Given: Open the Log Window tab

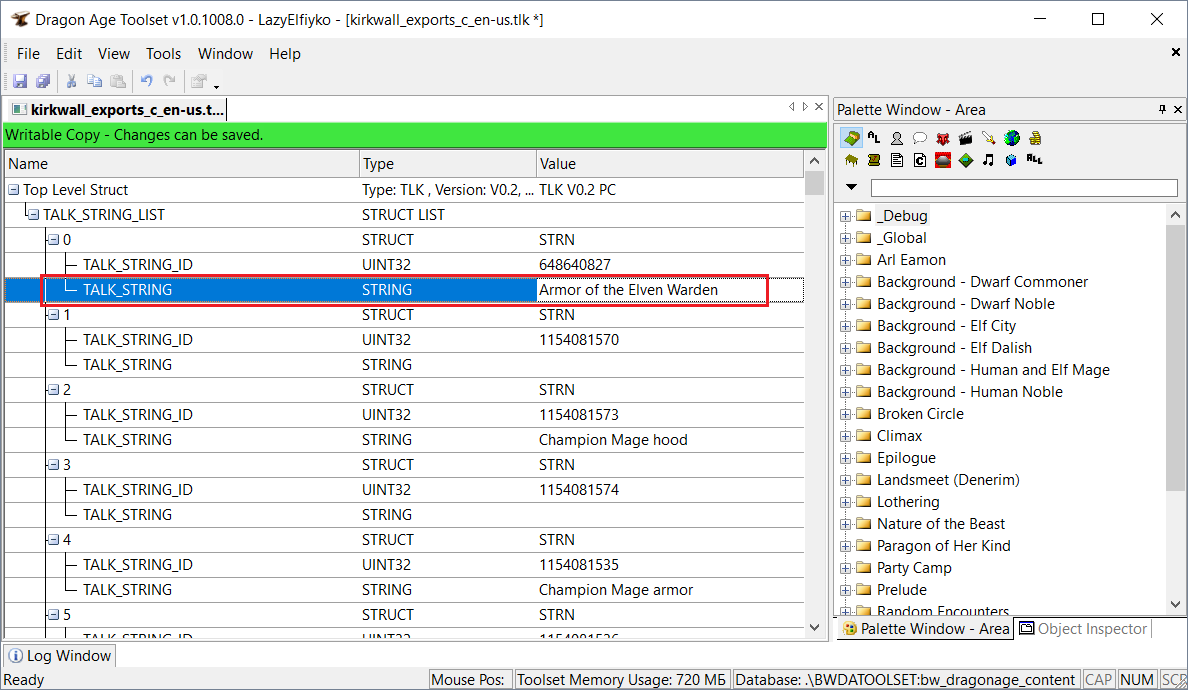Looking at the screenshot, I should pyautogui.click(x=60, y=656).
